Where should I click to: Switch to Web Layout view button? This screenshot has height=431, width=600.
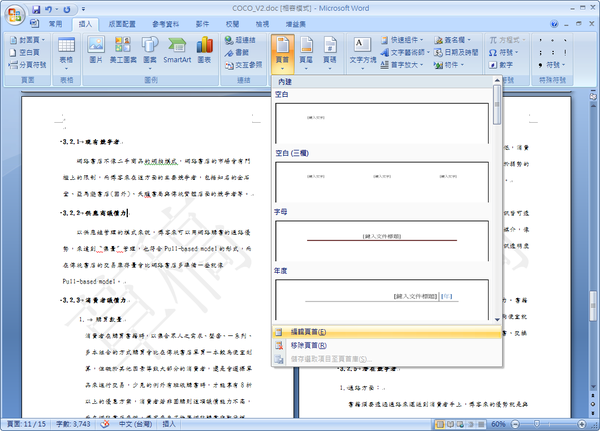(460, 424)
